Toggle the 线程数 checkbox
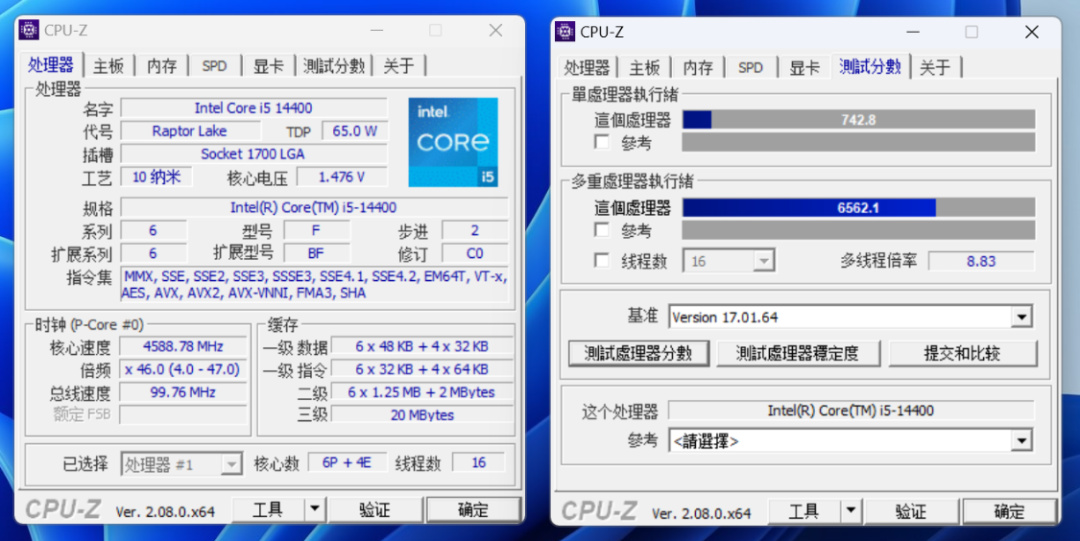Image resolution: width=1080 pixels, height=541 pixels. (x=602, y=261)
